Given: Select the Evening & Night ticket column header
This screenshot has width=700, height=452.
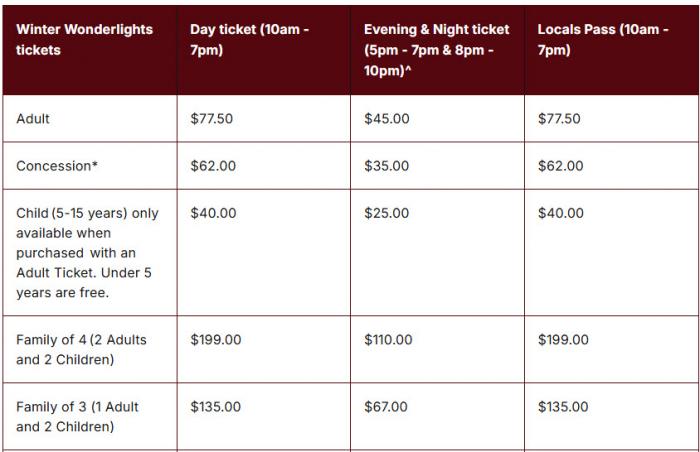Looking at the screenshot, I should (x=436, y=50).
